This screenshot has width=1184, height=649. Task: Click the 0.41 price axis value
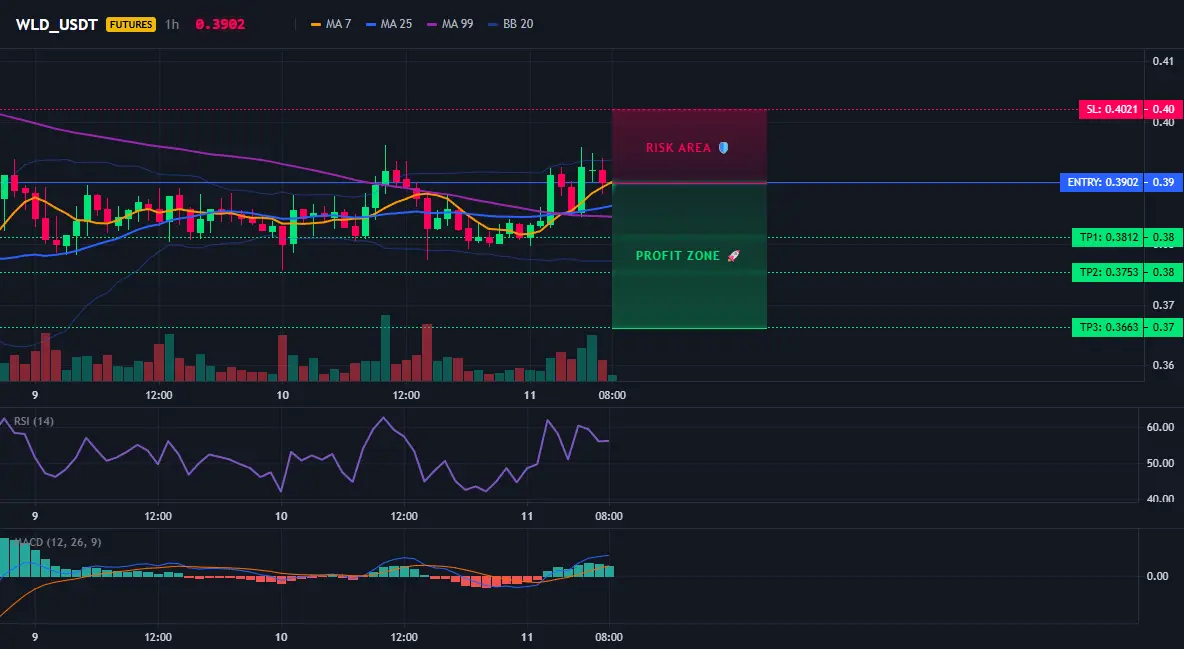pos(1163,61)
